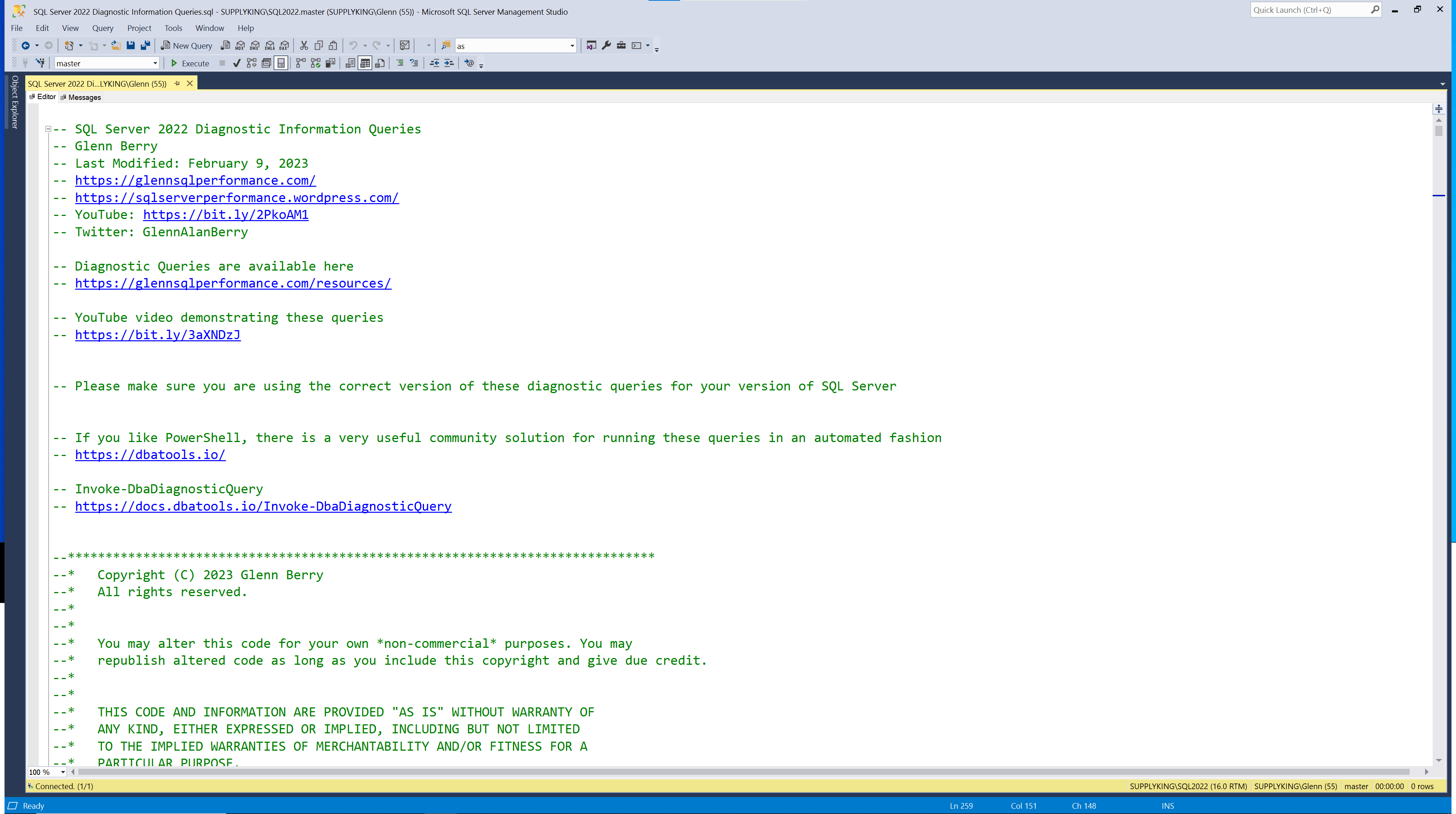Specify Values for Template Parameters icon
Image resolution: width=1456 pixels, height=814 pixels.
click(x=469, y=63)
